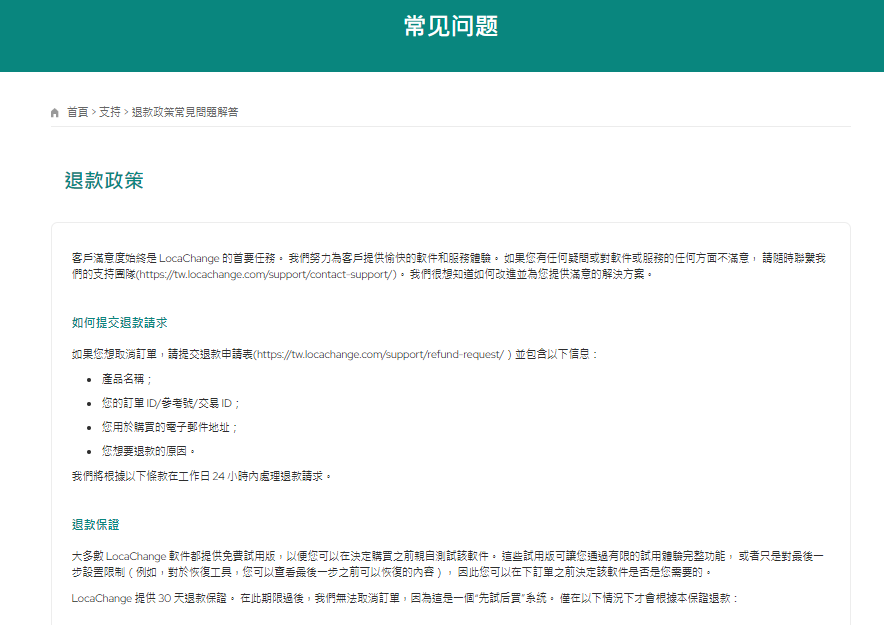Click the 退款政策 heading
The image size is (884, 625).
pos(104,180)
